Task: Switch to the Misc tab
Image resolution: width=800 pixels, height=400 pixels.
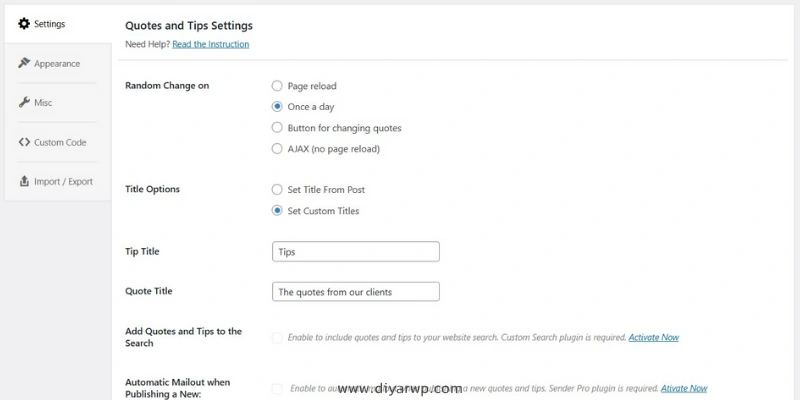Action: (43, 103)
